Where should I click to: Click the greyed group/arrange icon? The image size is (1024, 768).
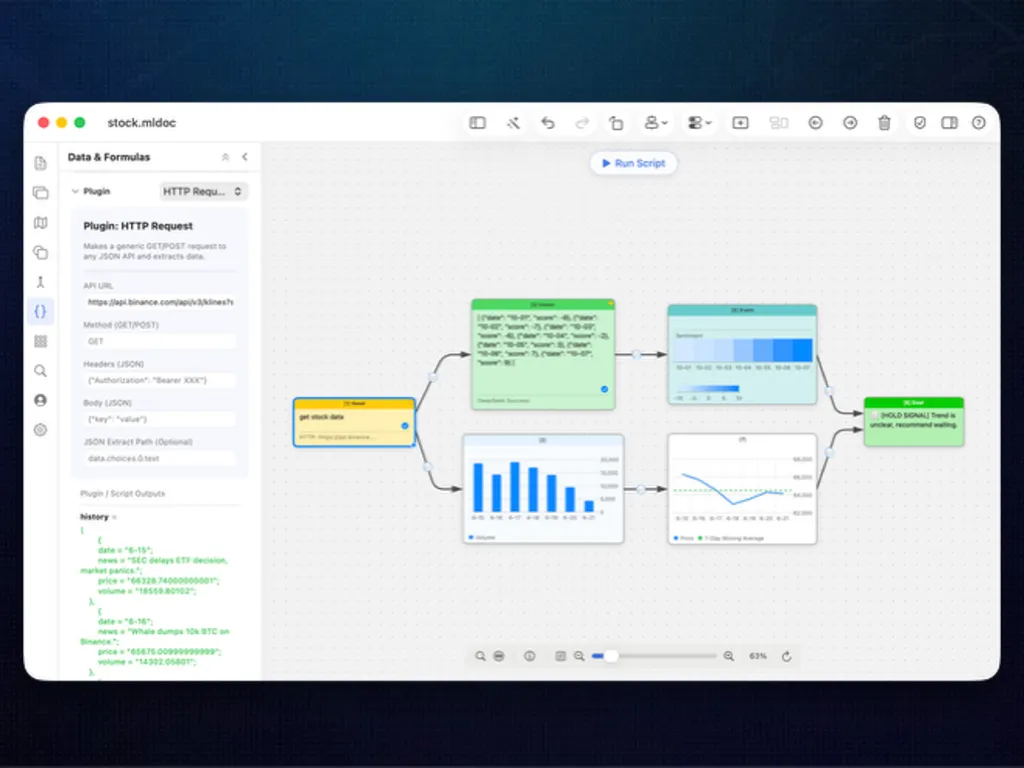[778, 123]
